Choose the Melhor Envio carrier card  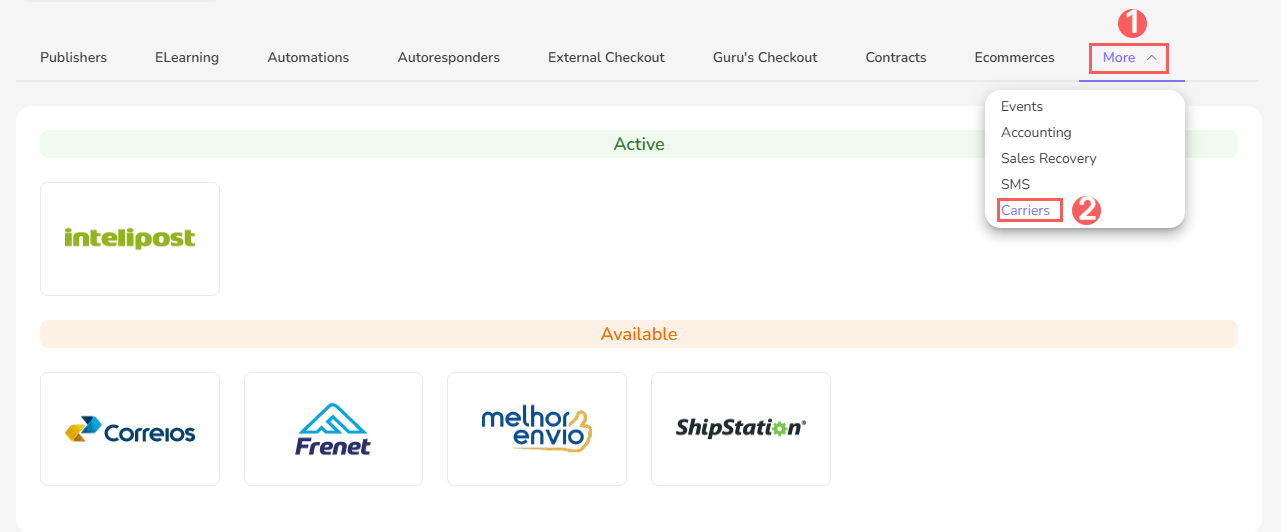(537, 429)
